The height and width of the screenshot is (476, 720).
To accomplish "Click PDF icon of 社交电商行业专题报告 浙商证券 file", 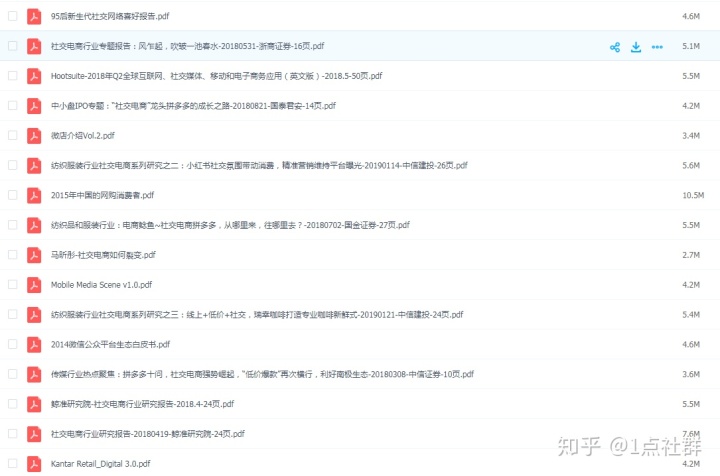I will (34, 46).
